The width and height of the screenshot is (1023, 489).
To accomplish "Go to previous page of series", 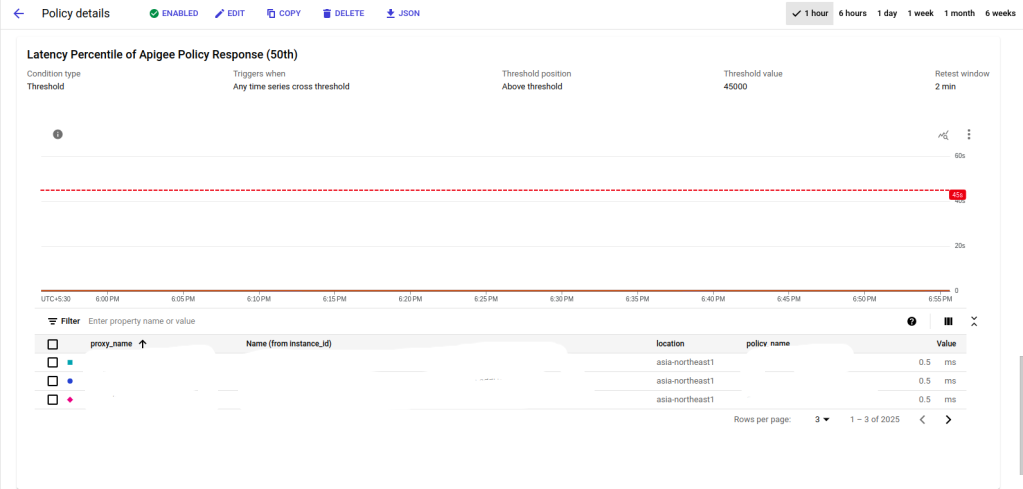I will 923,420.
